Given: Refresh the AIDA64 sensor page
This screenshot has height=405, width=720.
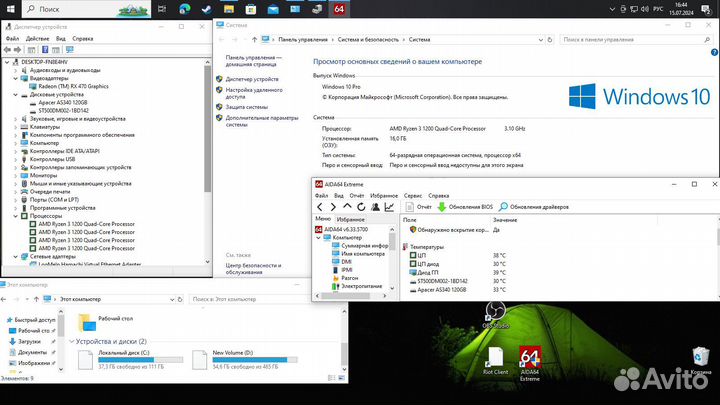Looking at the screenshot, I should [361, 207].
